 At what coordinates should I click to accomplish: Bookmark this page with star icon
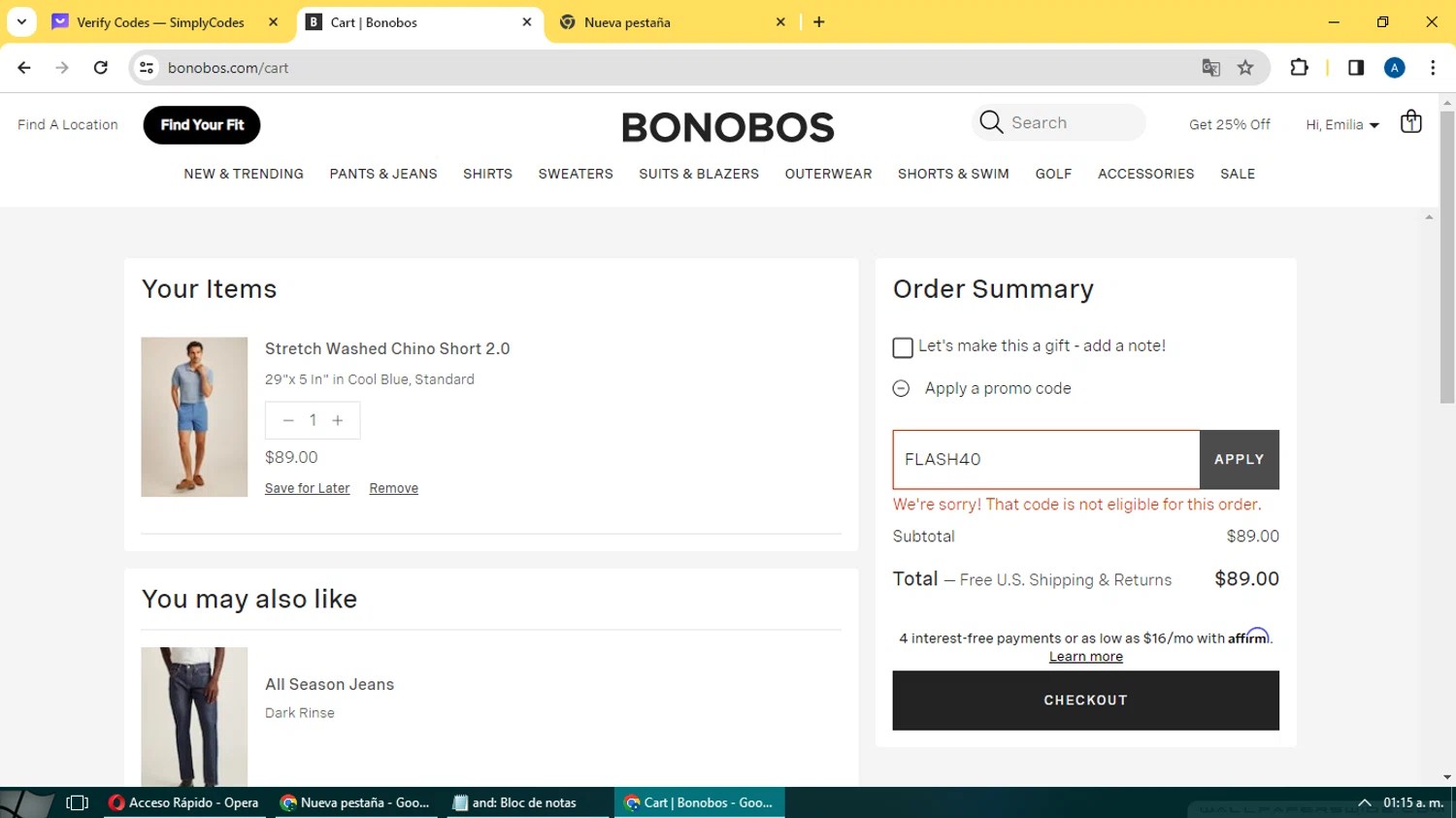[1245, 68]
